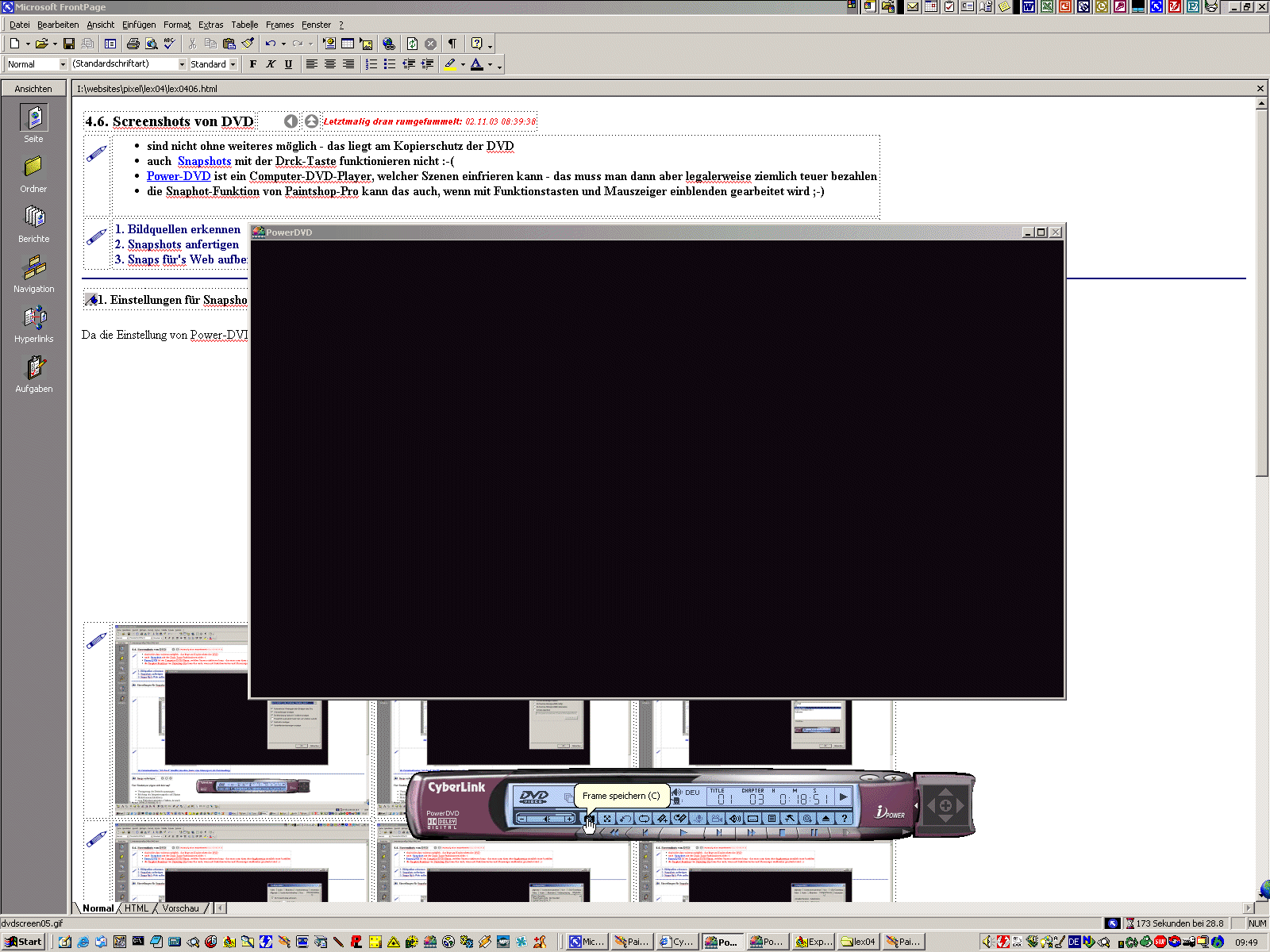Print the page with the printer icon

133,44
